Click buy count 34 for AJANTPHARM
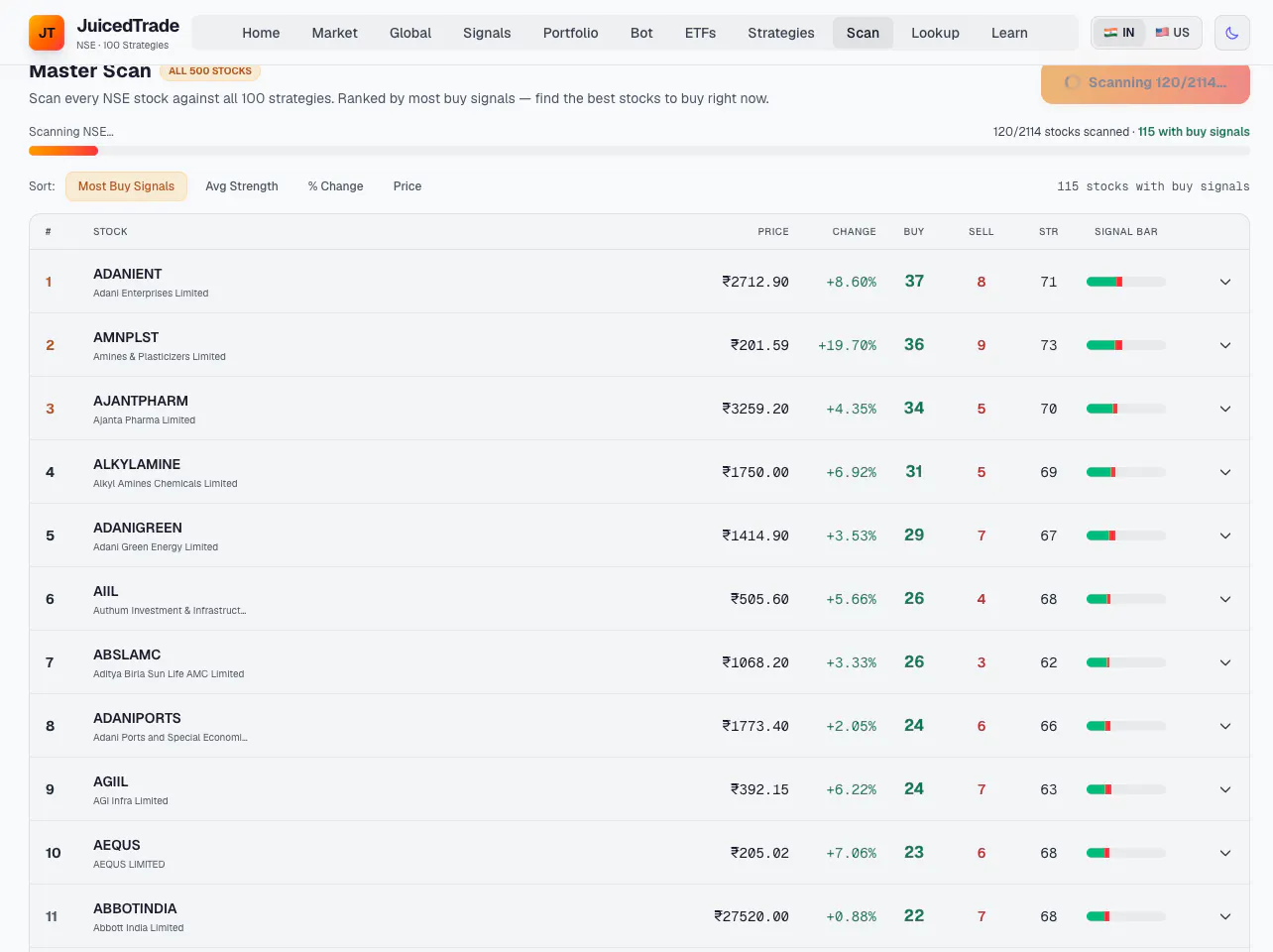The width and height of the screenshot is (1273, 952). [x=914, y=409]
